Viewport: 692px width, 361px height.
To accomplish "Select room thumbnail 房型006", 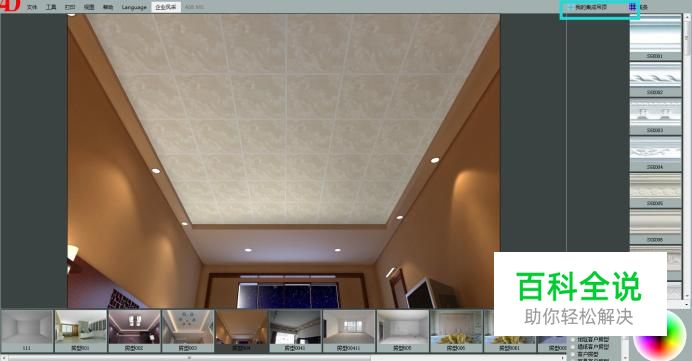I will tap(456, 331).
